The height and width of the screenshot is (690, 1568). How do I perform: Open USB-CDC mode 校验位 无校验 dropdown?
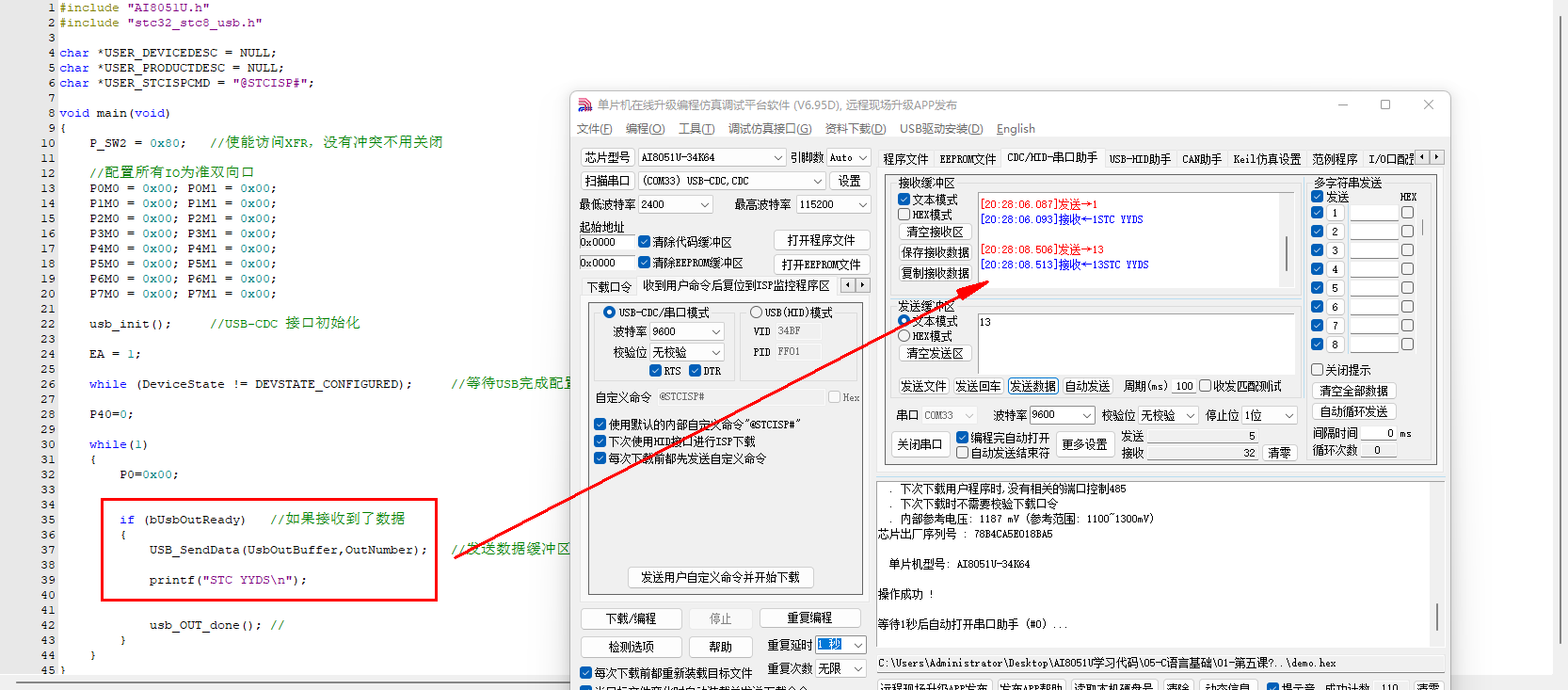687,352
